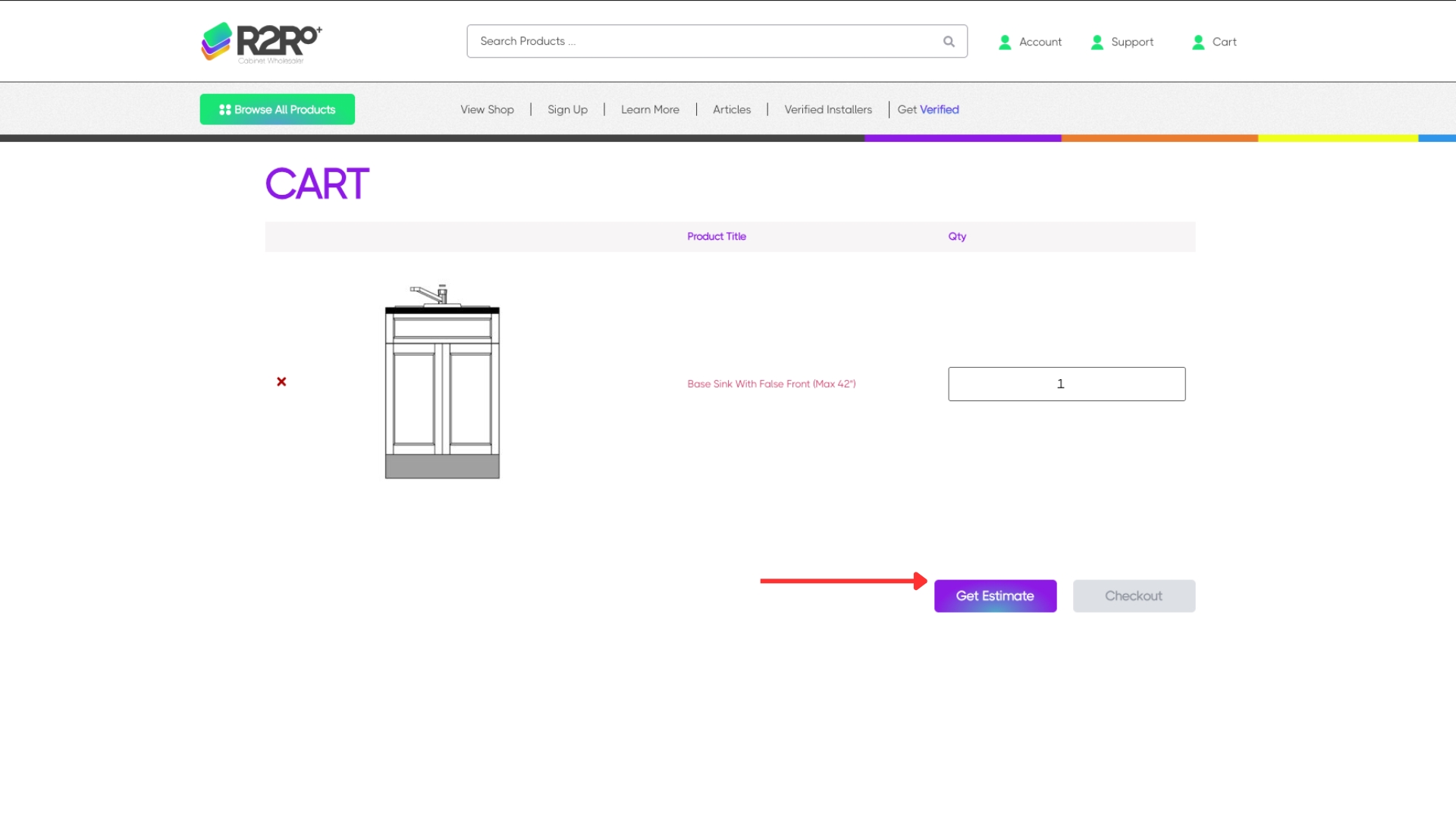Viewport: 1456px width, 819px height.
Task: Click Get Verified link
Action: [x=928, y=110]
